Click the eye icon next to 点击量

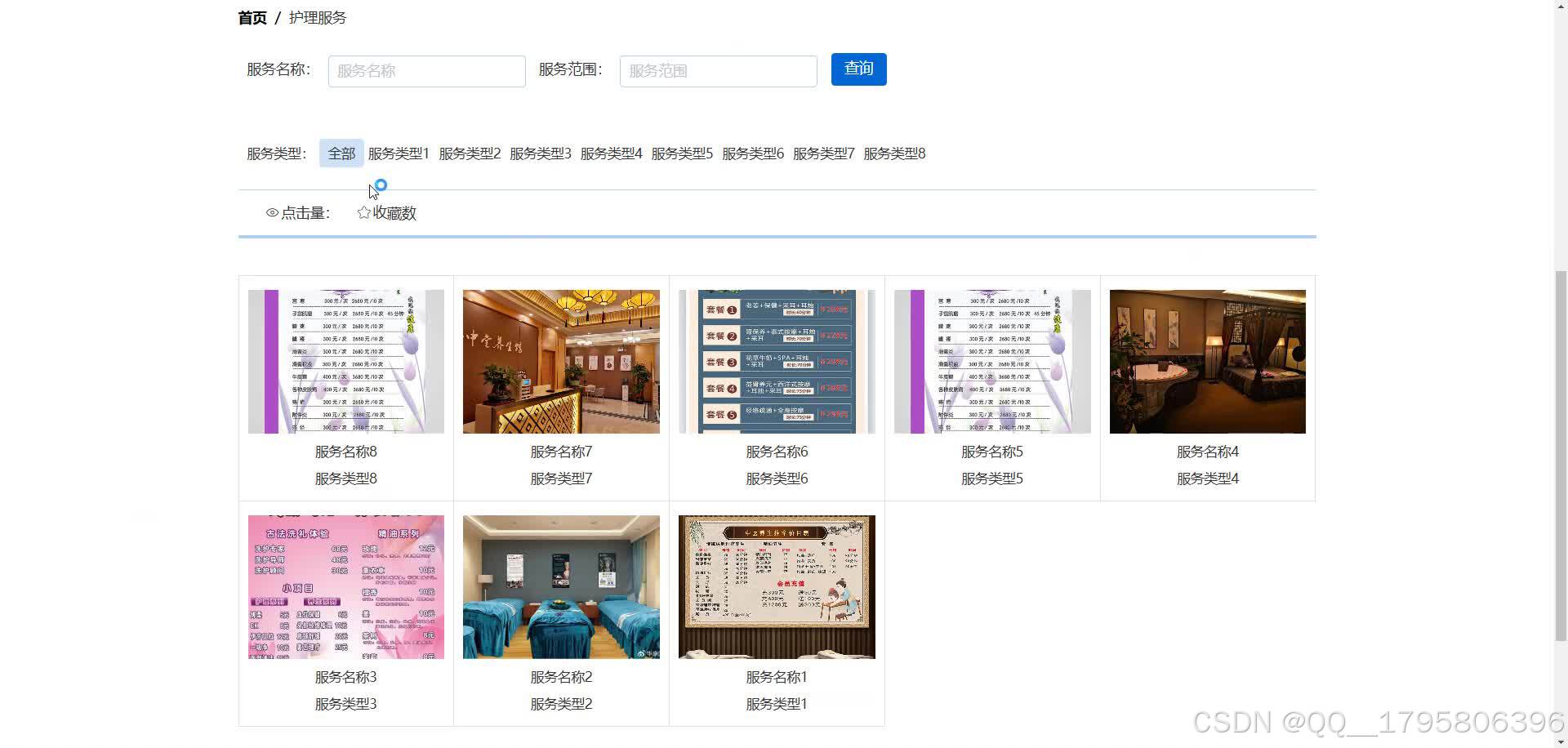tap(272, 212)
